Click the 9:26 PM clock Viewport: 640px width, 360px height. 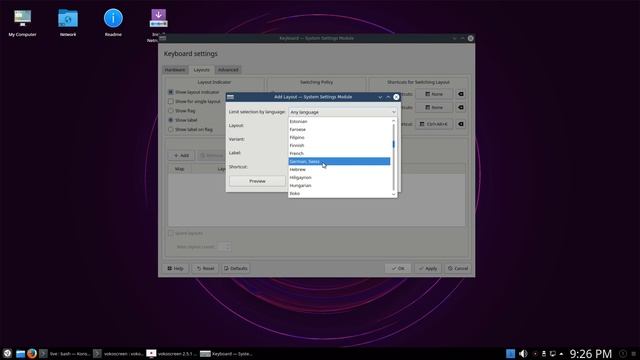[591, 353]
